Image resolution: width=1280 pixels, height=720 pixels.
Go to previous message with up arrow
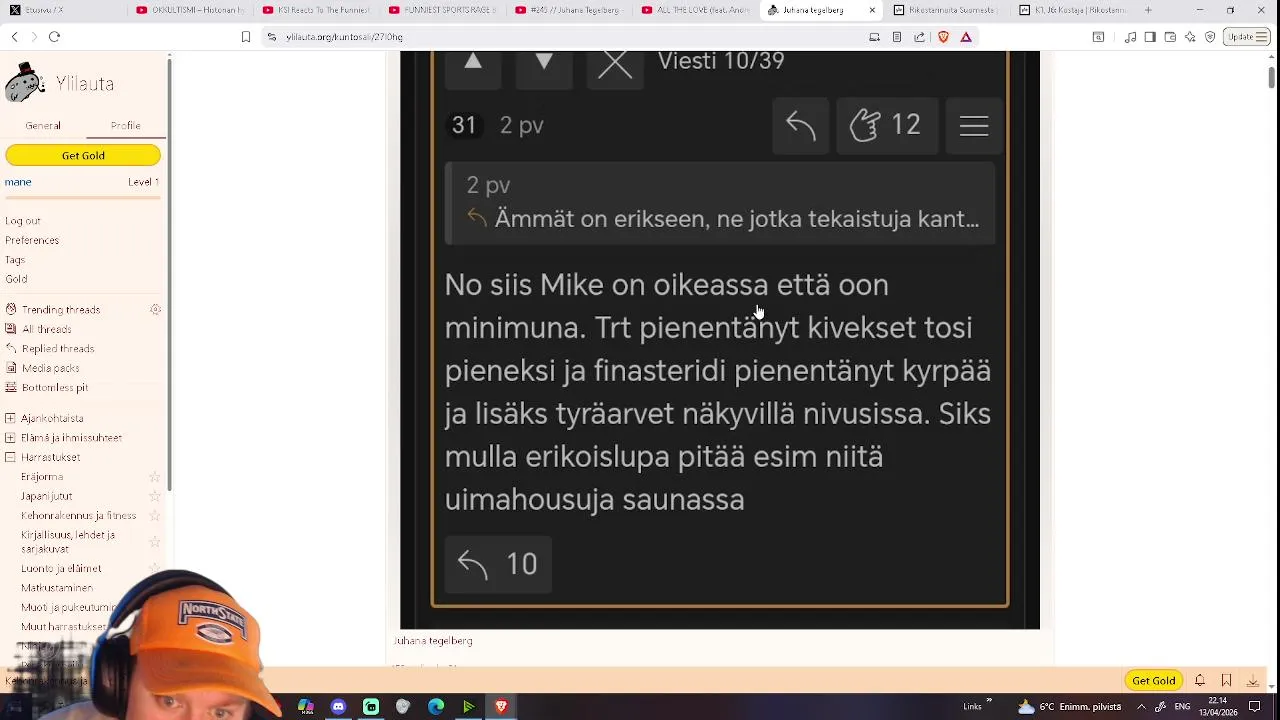pyautogui.click(x=473, y=64)
